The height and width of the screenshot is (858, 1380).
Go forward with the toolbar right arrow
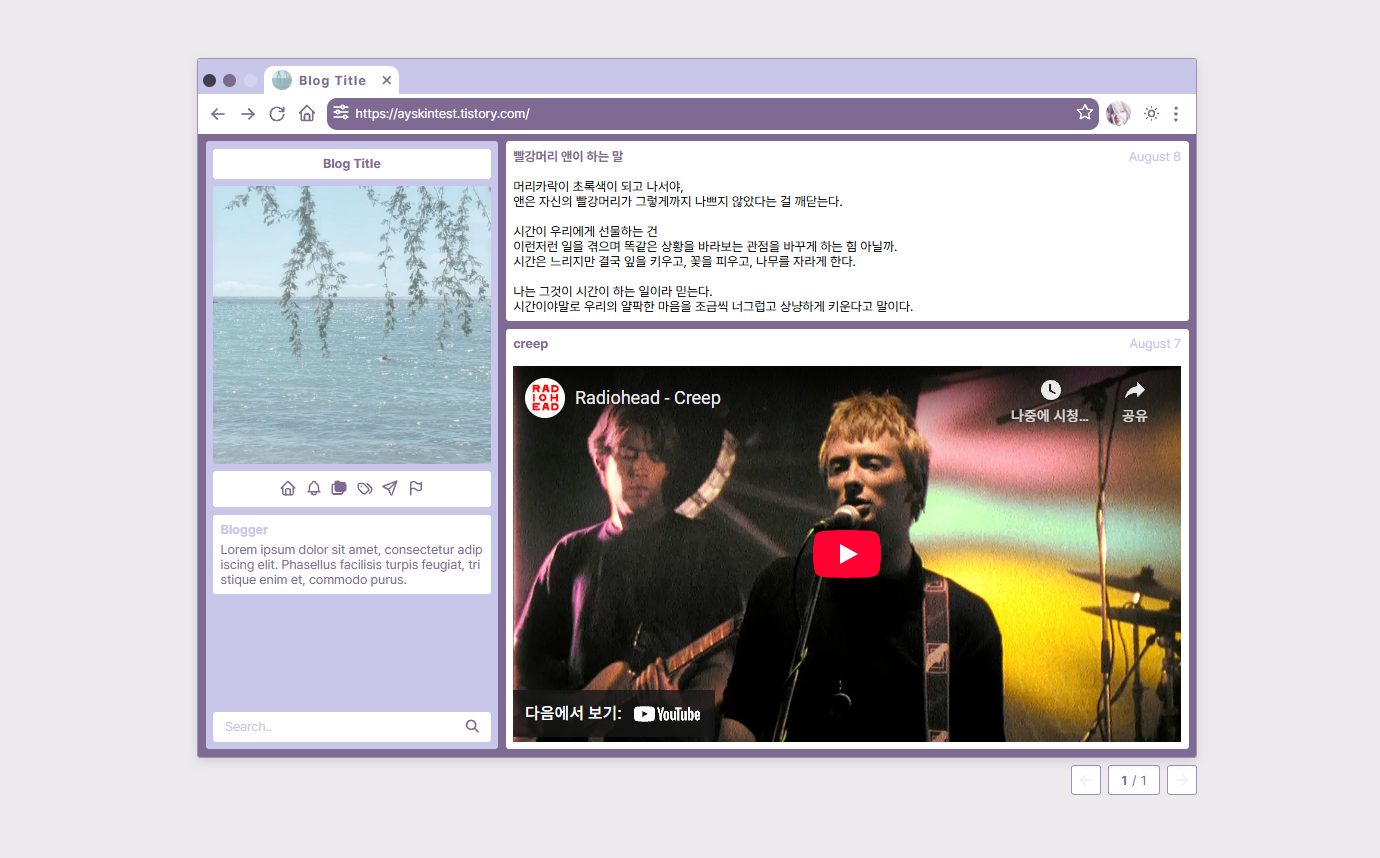(x=248, y=114)
